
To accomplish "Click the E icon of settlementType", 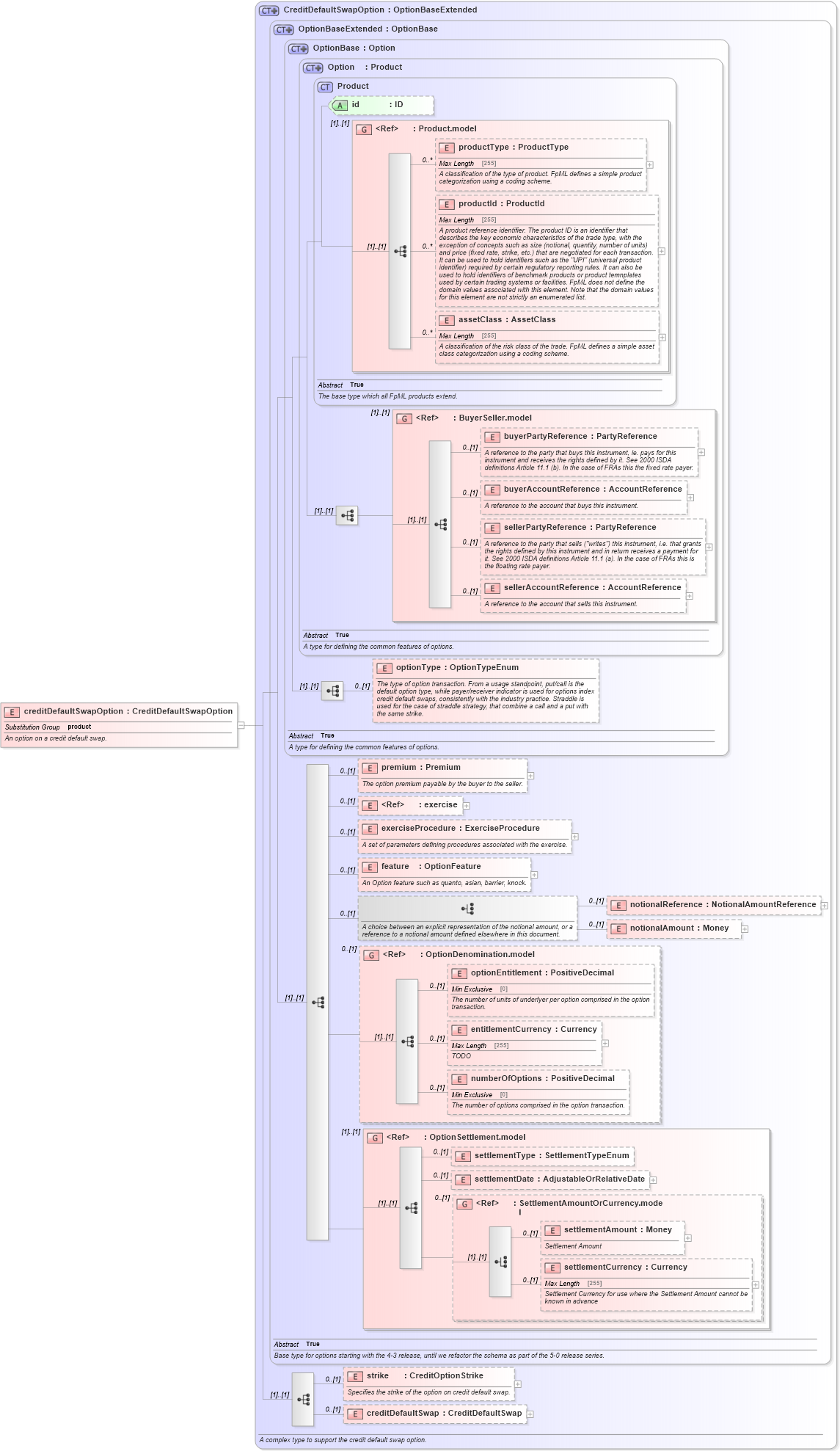I will click(463, 1157).
